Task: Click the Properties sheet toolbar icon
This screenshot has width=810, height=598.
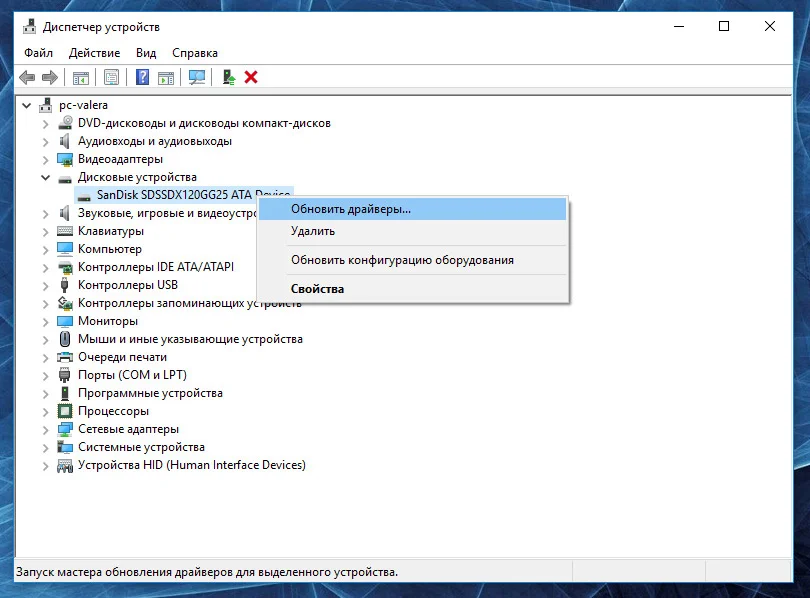Action: pos(111,77)
